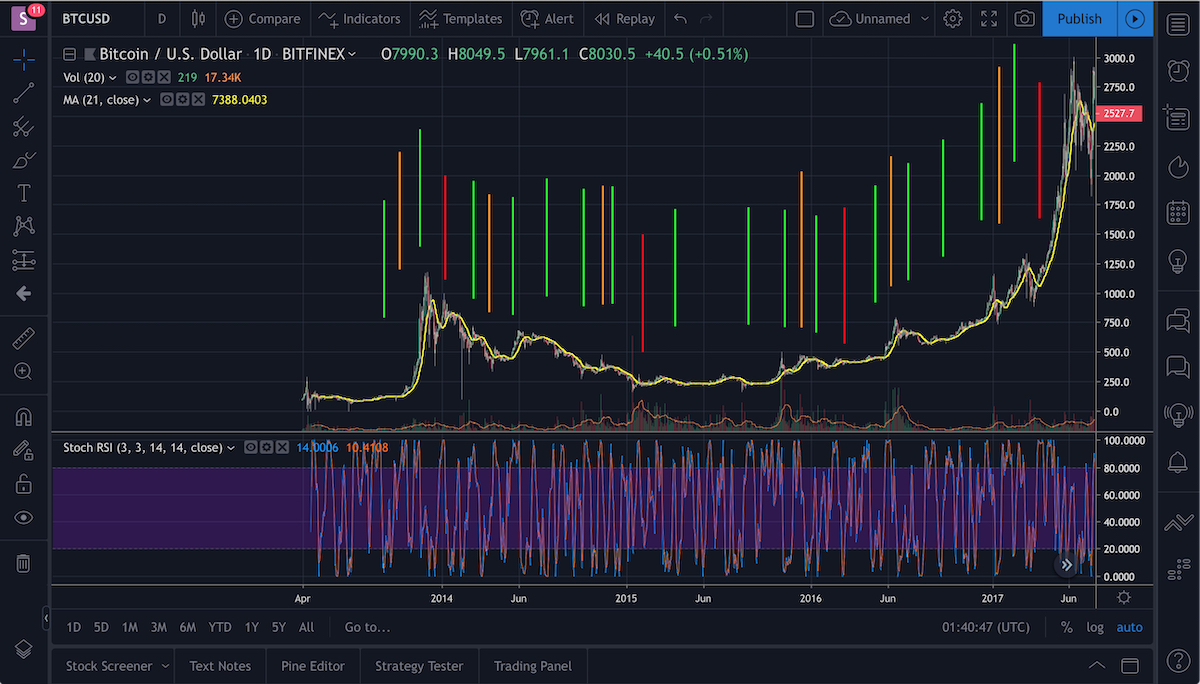Toggle log scale mode
Screen dimensions: 1200x684
[x=1095, y=627]
